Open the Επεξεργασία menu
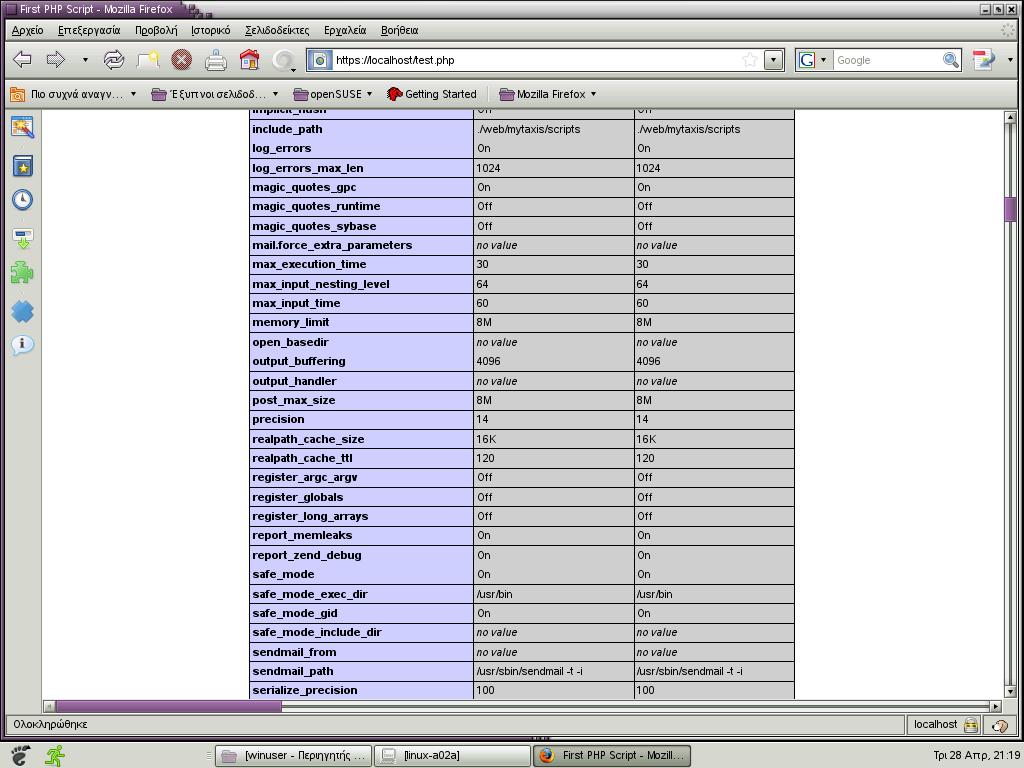The height and width of the screenshot is (768, 1024). point(89,30)
